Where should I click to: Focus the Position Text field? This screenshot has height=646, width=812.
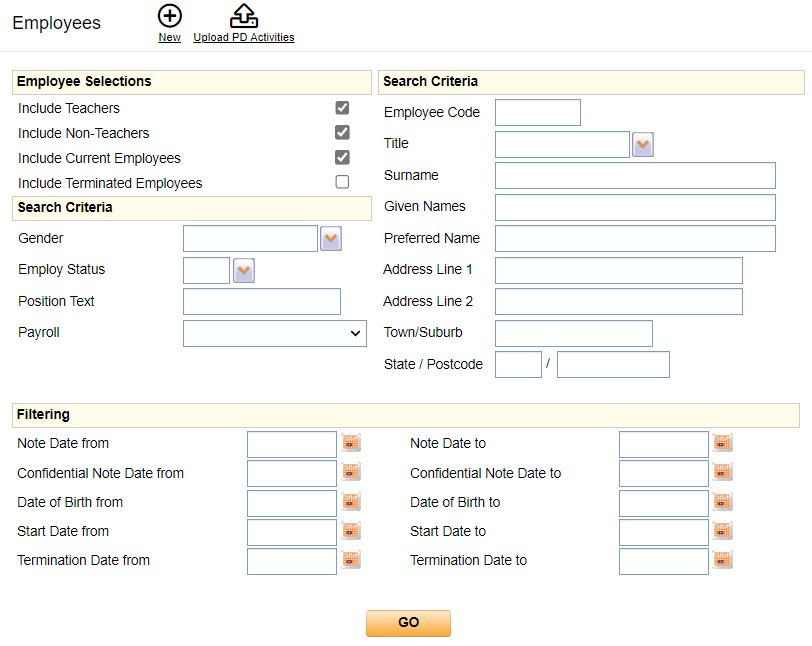click(262, 302)
